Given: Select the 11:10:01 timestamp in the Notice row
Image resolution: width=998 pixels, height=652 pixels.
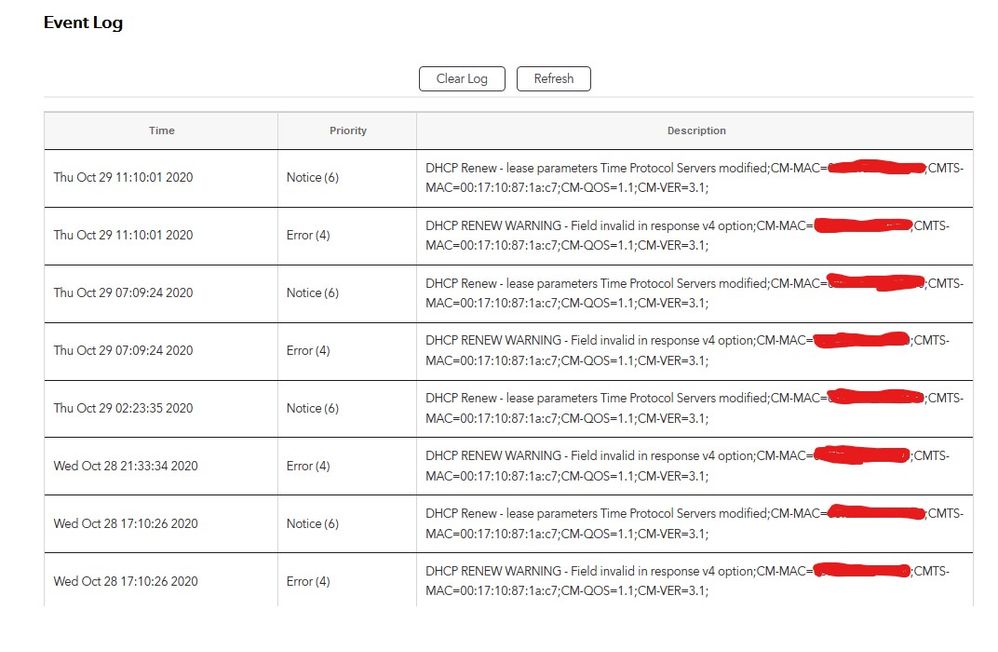Looking at the screenshot, I should [123, 178].
